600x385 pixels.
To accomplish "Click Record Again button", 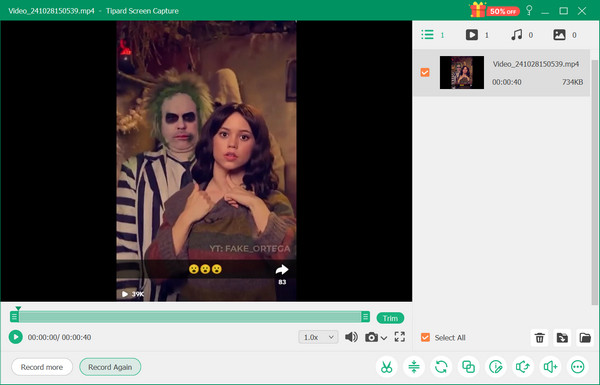I will [110, 367].
